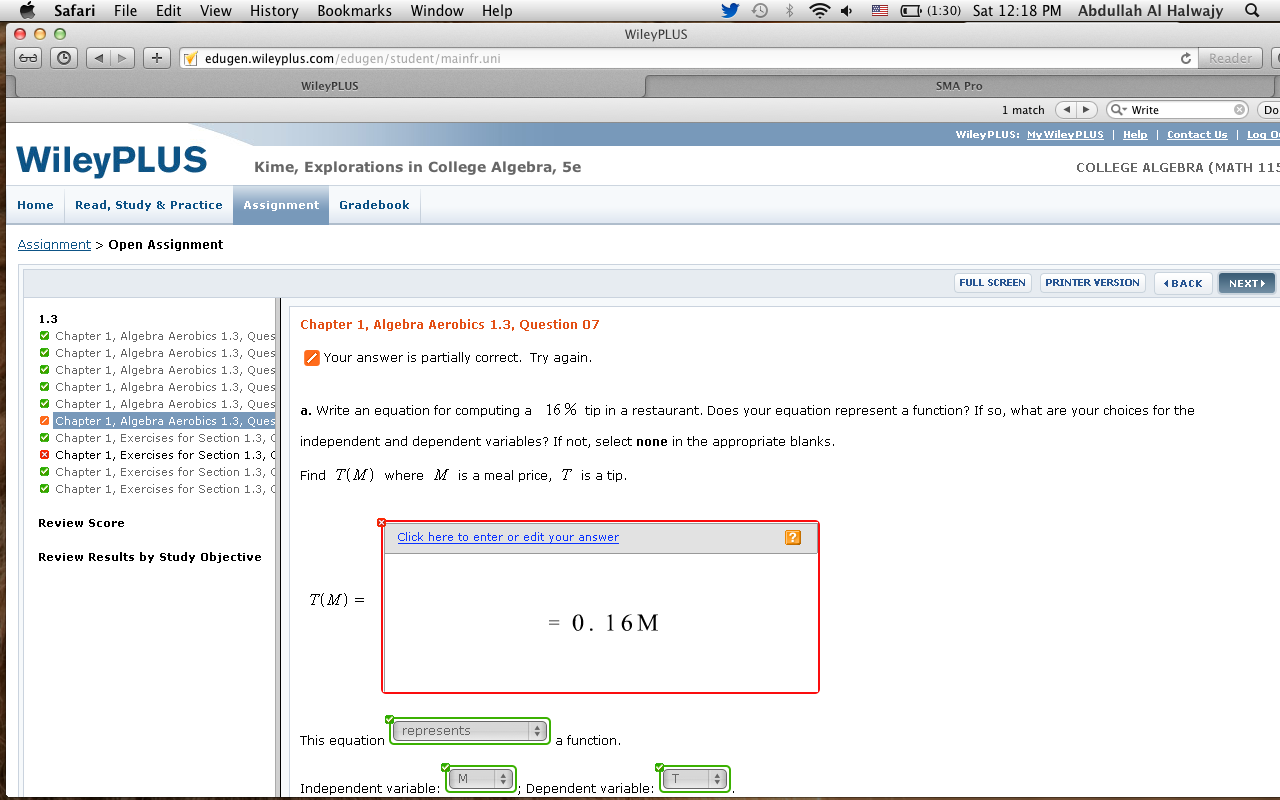Go forward with Safari's forward arrow
Image resolution: width=1280 pixels, height=800 pixels.
[122, 58]
